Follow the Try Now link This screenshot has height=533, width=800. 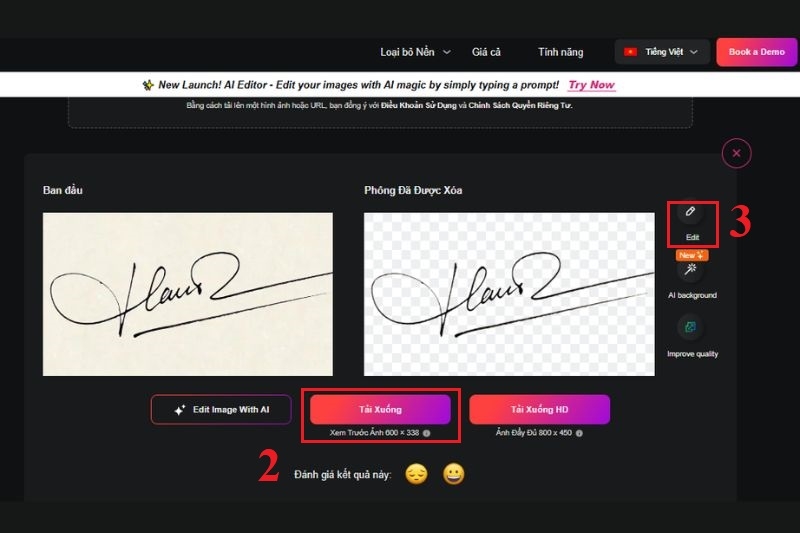[592, 85]
